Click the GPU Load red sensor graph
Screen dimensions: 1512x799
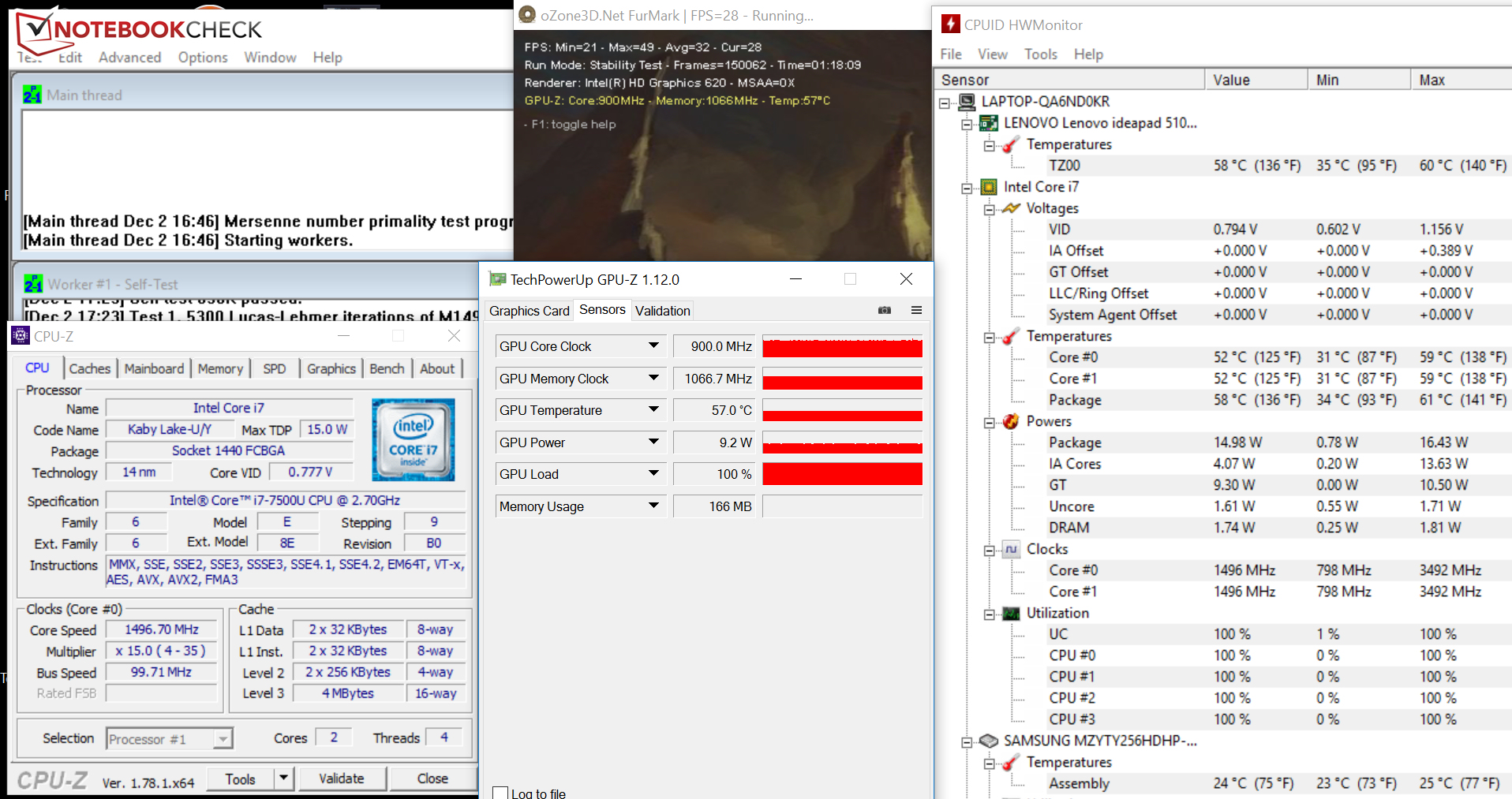(842, 474)
